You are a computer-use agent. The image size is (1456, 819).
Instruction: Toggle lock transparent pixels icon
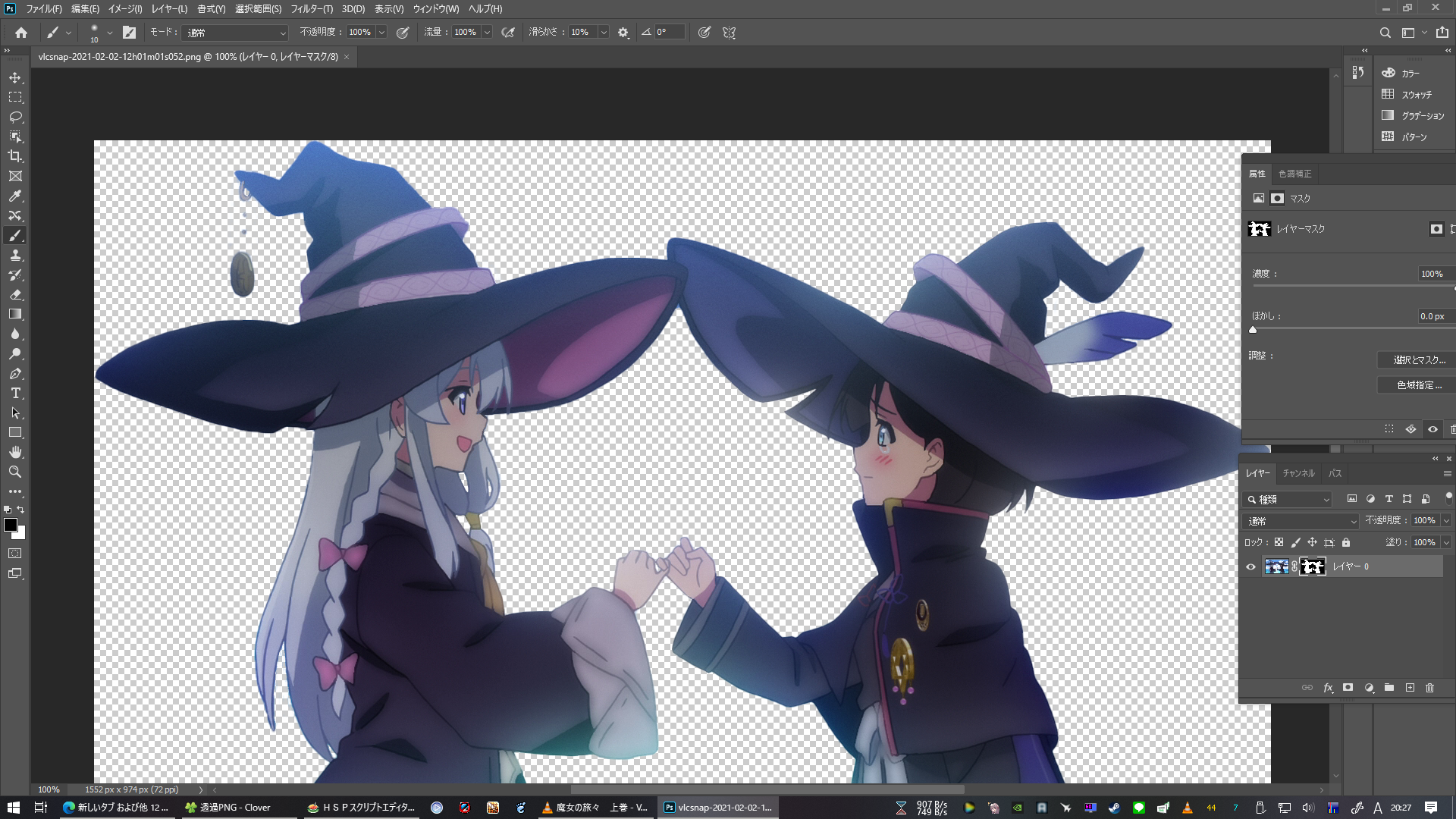1279,542
